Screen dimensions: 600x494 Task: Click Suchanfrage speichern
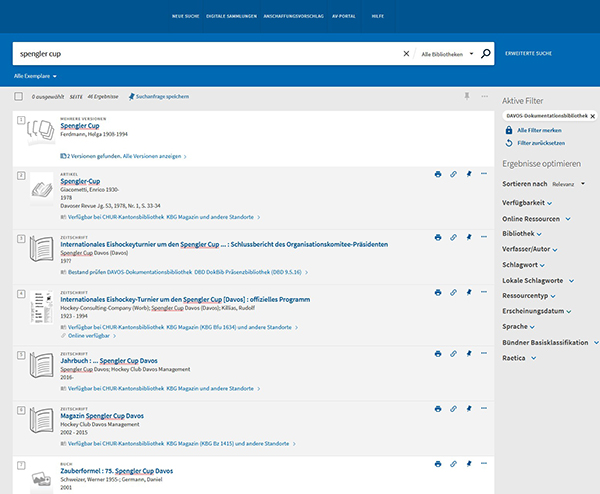click(x=158, y=96)
